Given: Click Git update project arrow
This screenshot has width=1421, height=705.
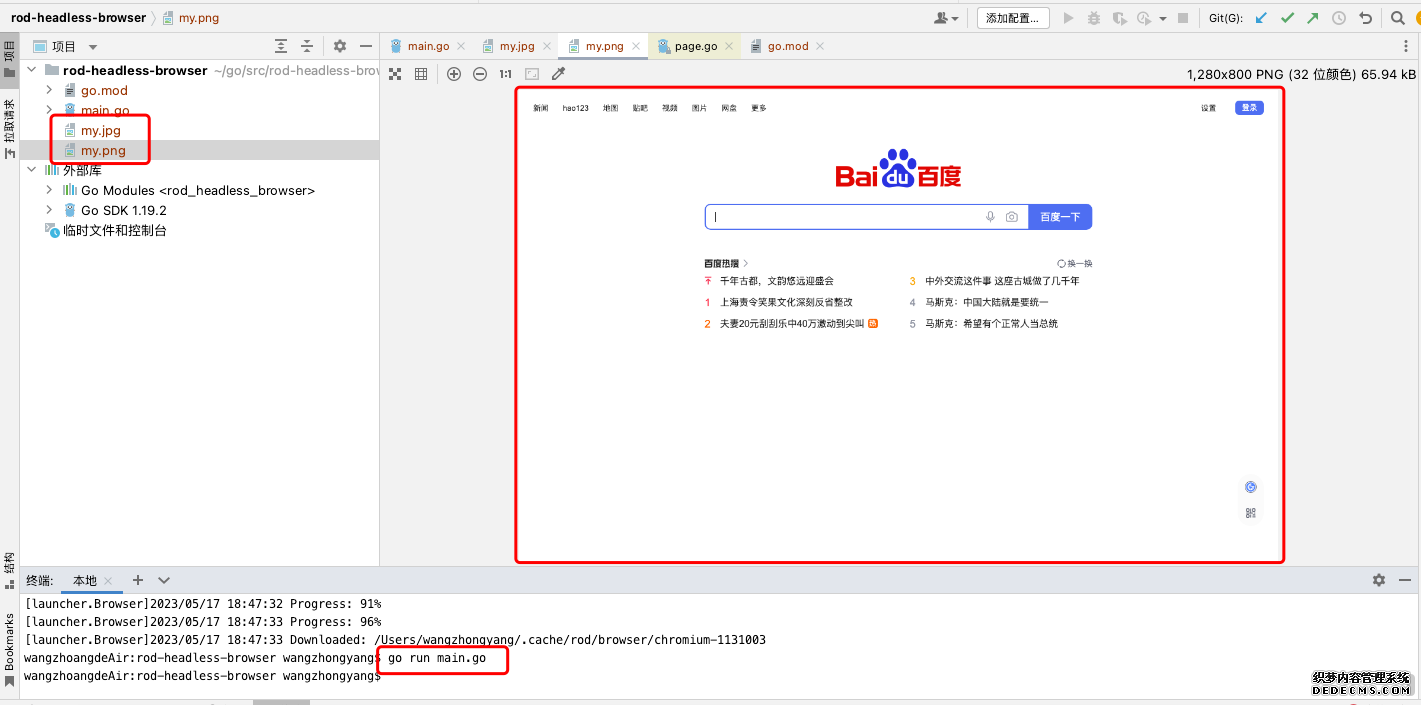Looking at the screenshot, I should pos(1261,18).
